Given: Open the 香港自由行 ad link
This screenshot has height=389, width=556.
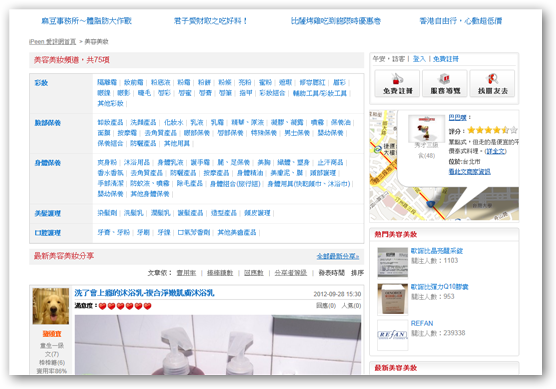Looking at the screenshot, I should click(x=461, y=21).
